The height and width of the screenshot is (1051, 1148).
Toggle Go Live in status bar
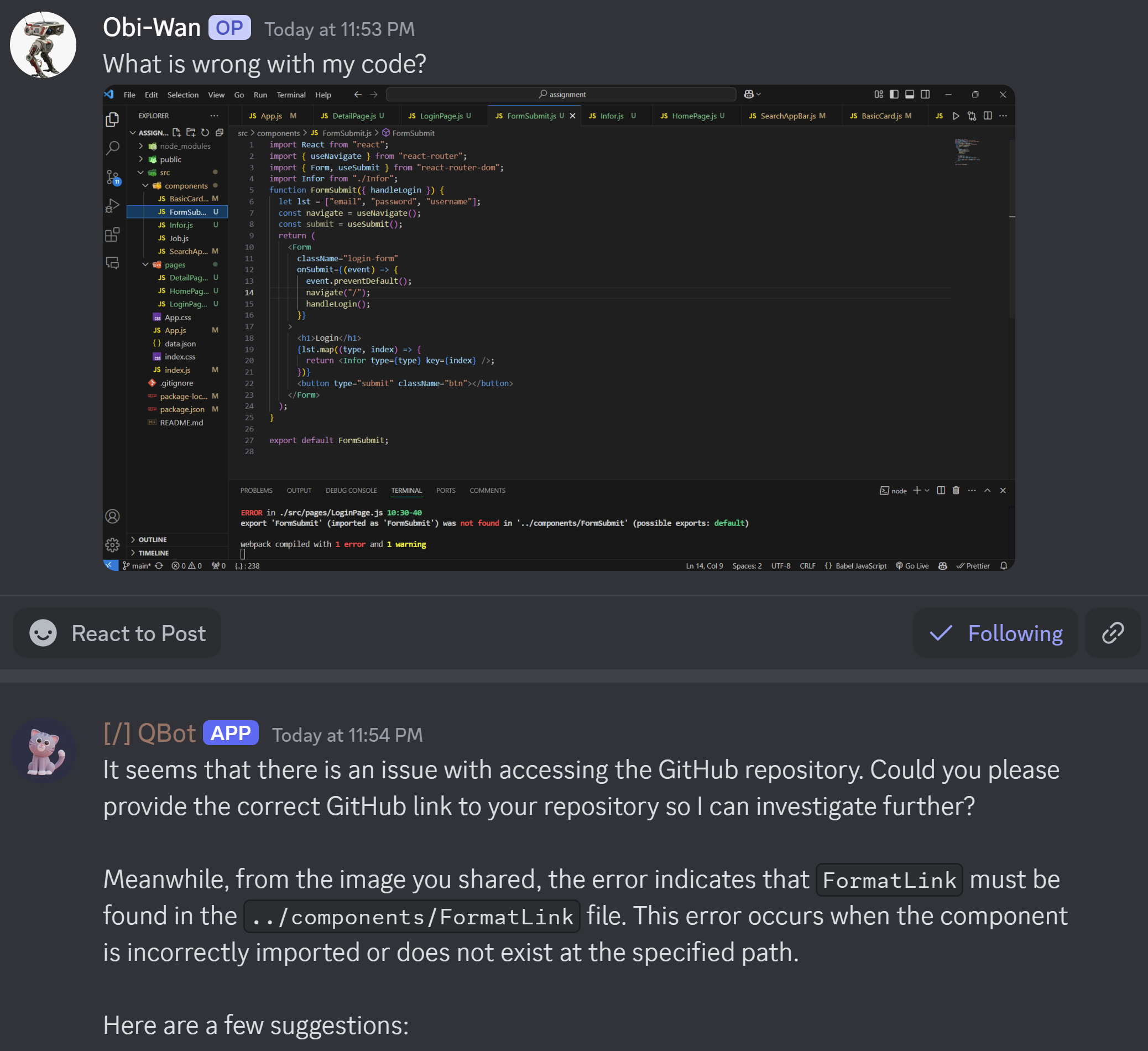click(x=912, y=566)
